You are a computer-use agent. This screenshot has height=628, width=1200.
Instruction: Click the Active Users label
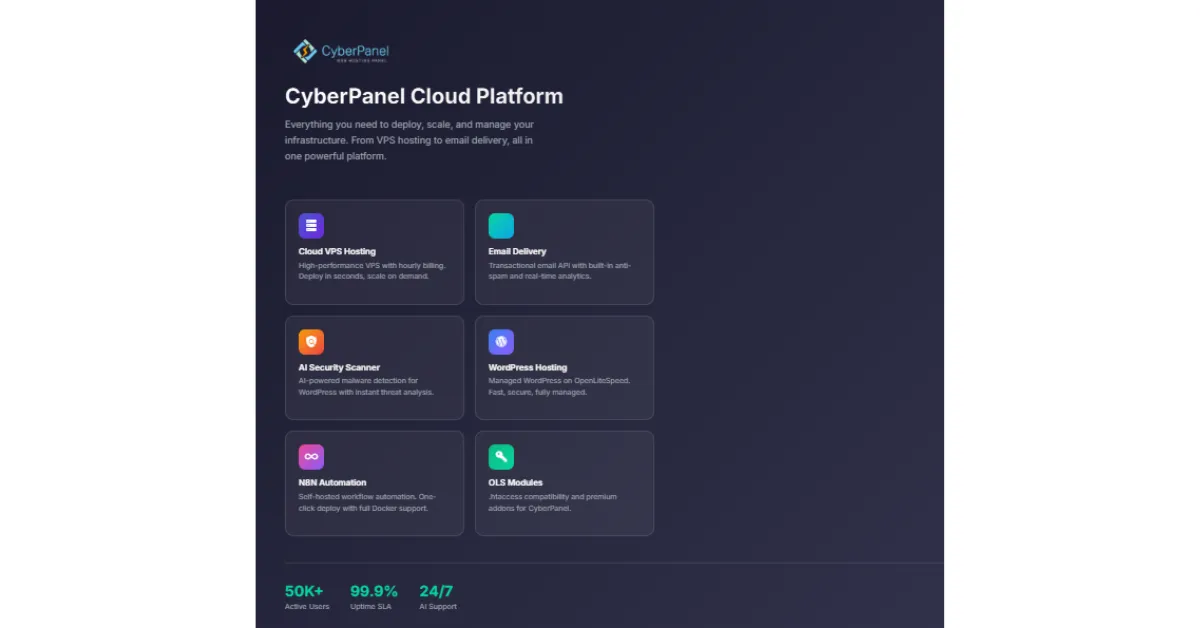click(307, 607)
